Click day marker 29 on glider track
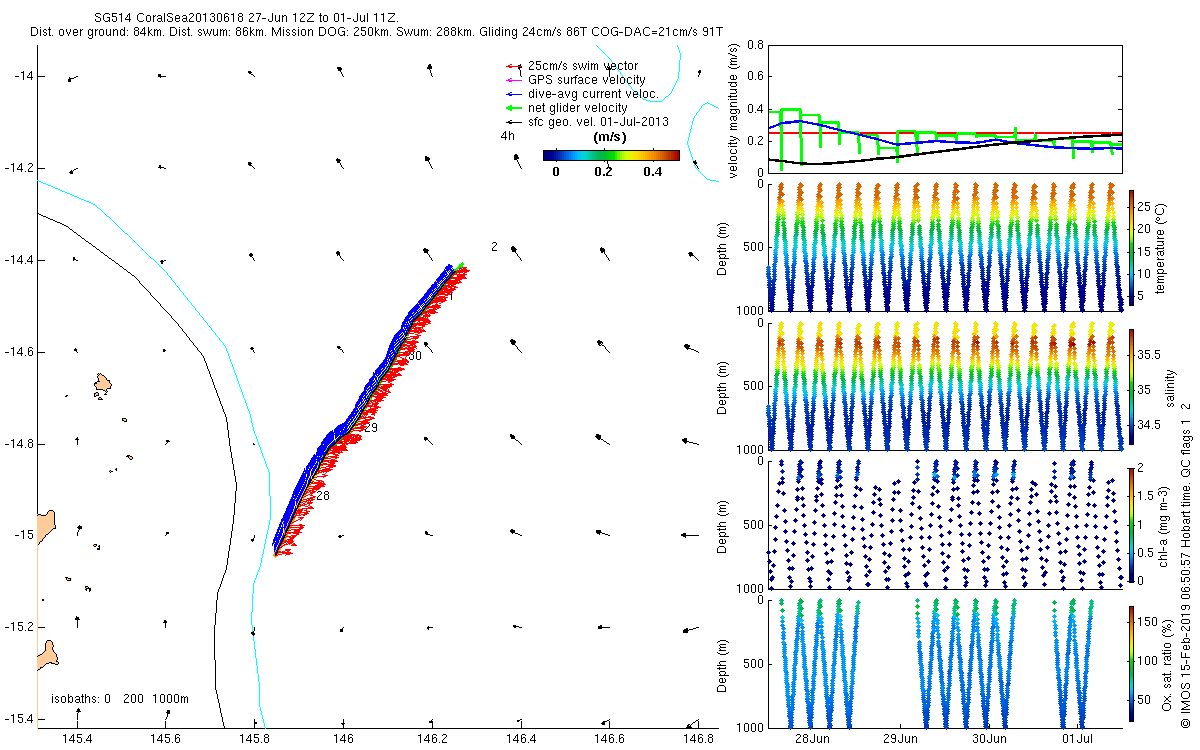Image resolution: width=1200 pixels, height=750 pixels. click(x=370, y=428)
